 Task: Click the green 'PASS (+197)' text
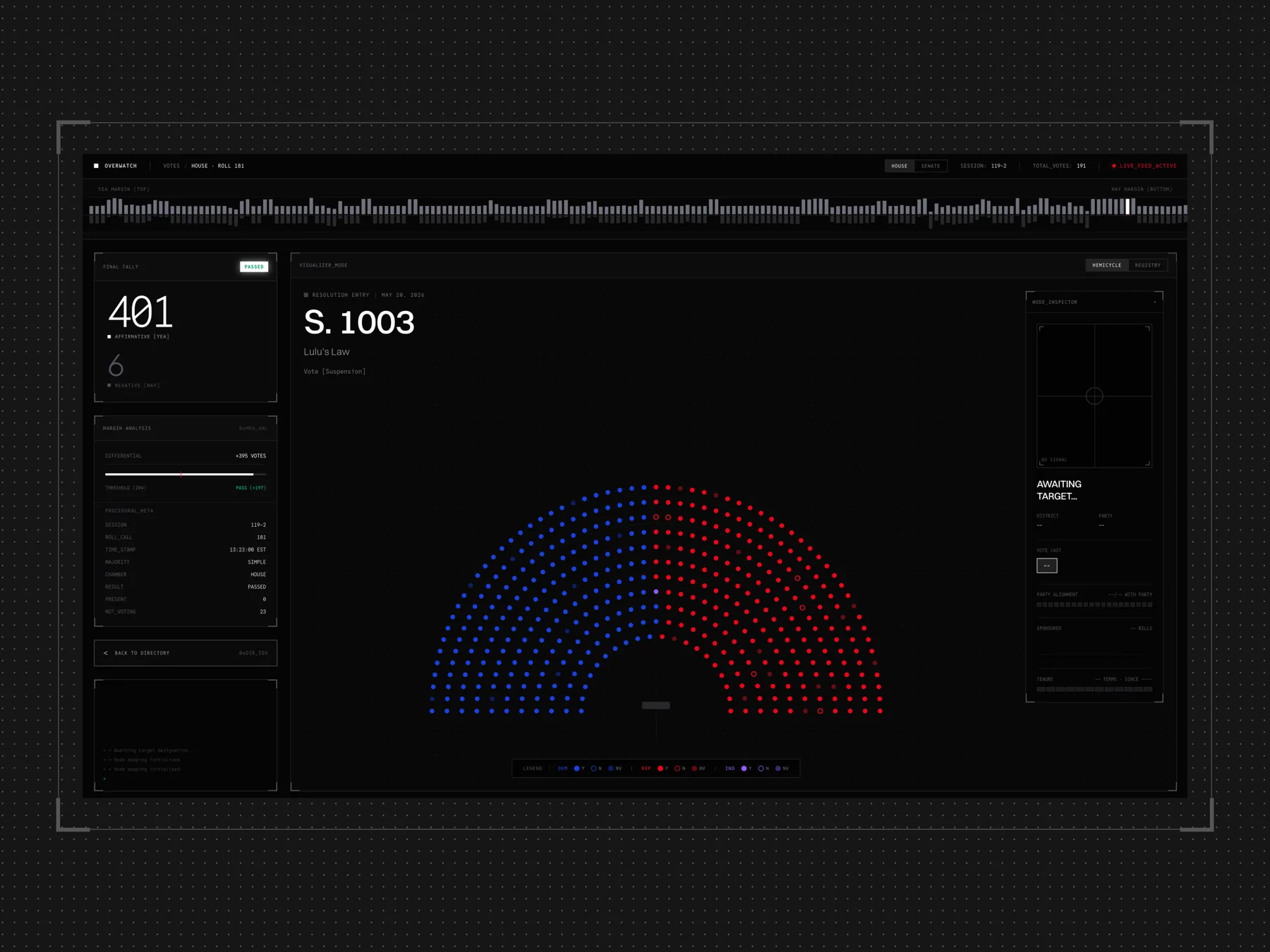[x=250, y=488]
